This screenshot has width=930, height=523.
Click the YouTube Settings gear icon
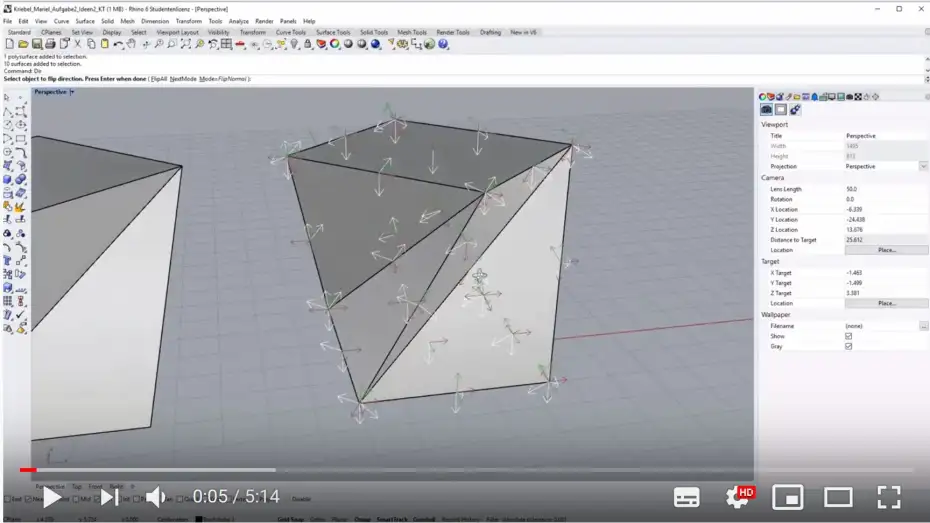point(737,497)
